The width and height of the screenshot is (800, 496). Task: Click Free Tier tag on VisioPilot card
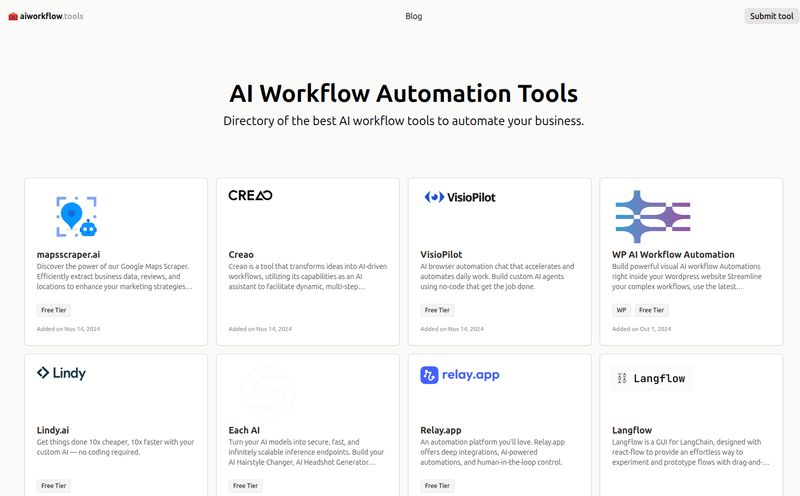tap(437, 310)
